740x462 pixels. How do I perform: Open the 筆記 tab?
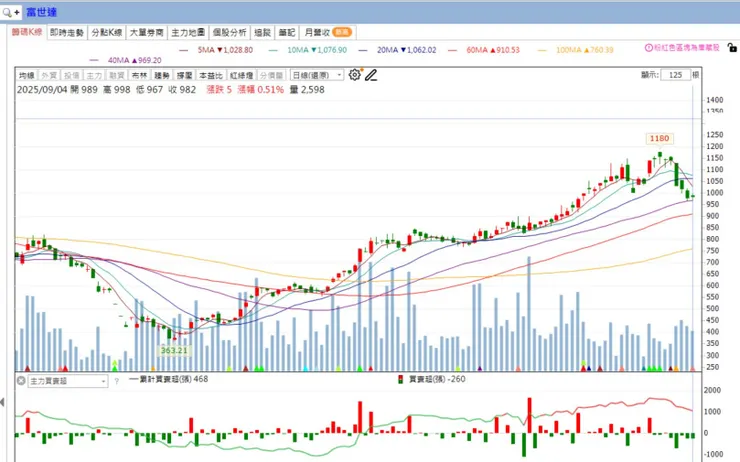point(287,33)
